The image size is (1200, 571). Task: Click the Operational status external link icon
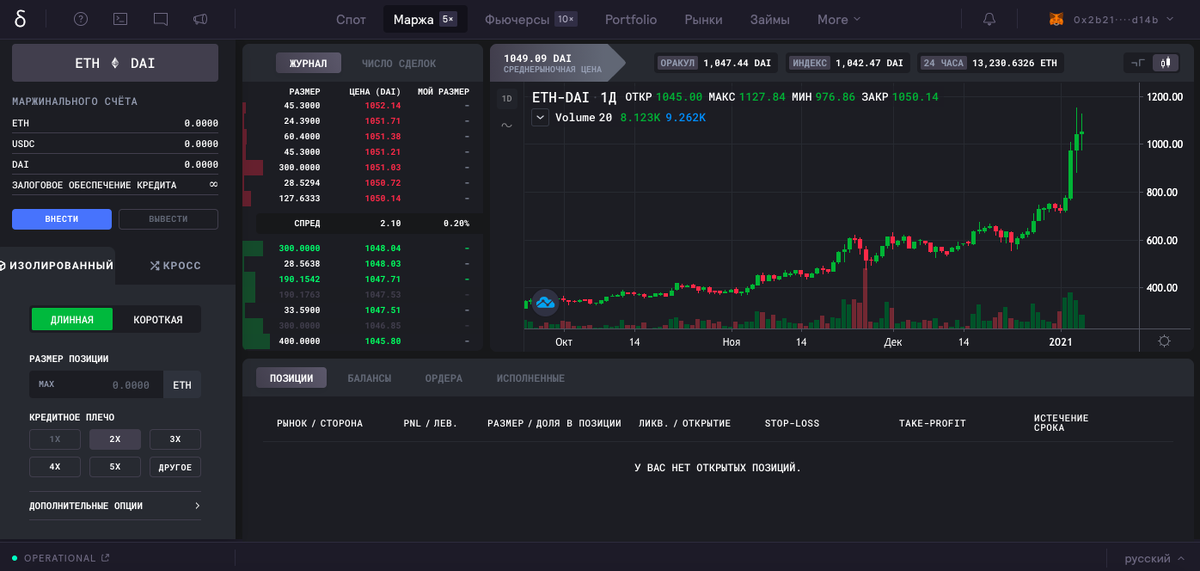[106, 558]
